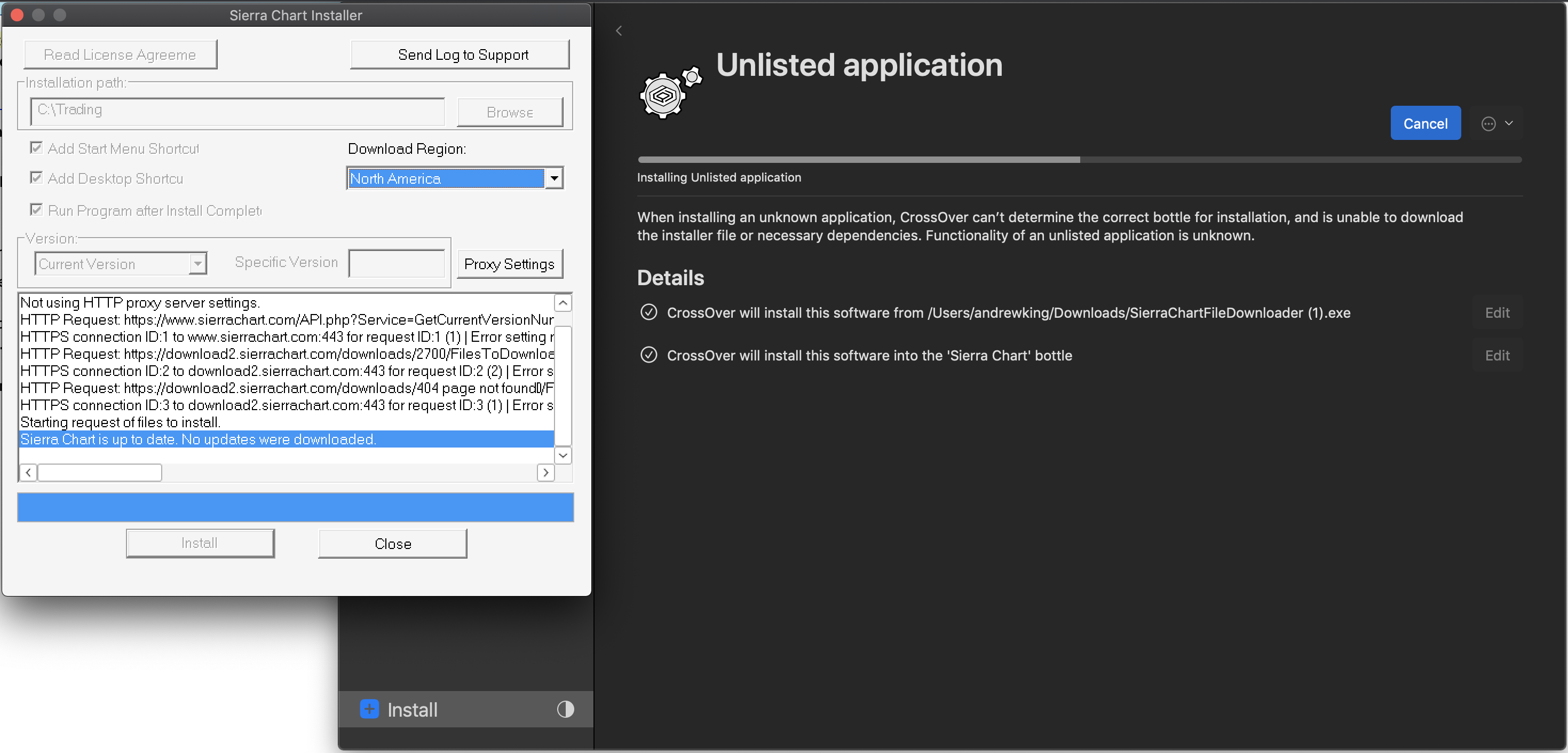Toggle the Add Start Menu Shortcut checkbox
This screenshot has height=753, width=1568.
(36, 148)
